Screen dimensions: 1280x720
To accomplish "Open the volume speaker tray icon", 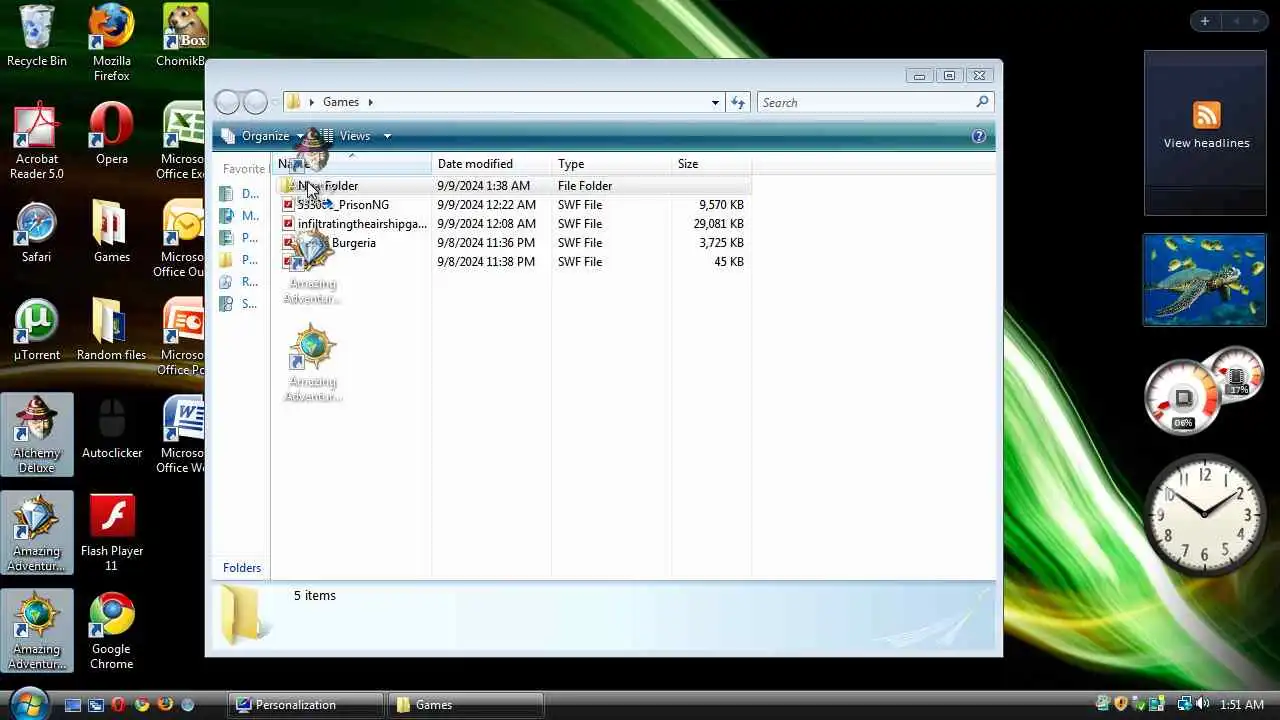I will [1202, 704].
